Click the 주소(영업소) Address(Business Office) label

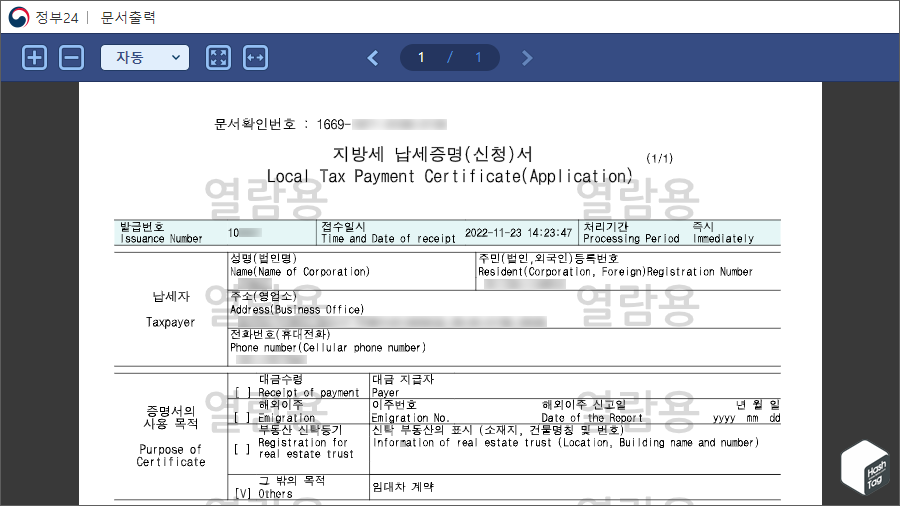coord(297,303)
